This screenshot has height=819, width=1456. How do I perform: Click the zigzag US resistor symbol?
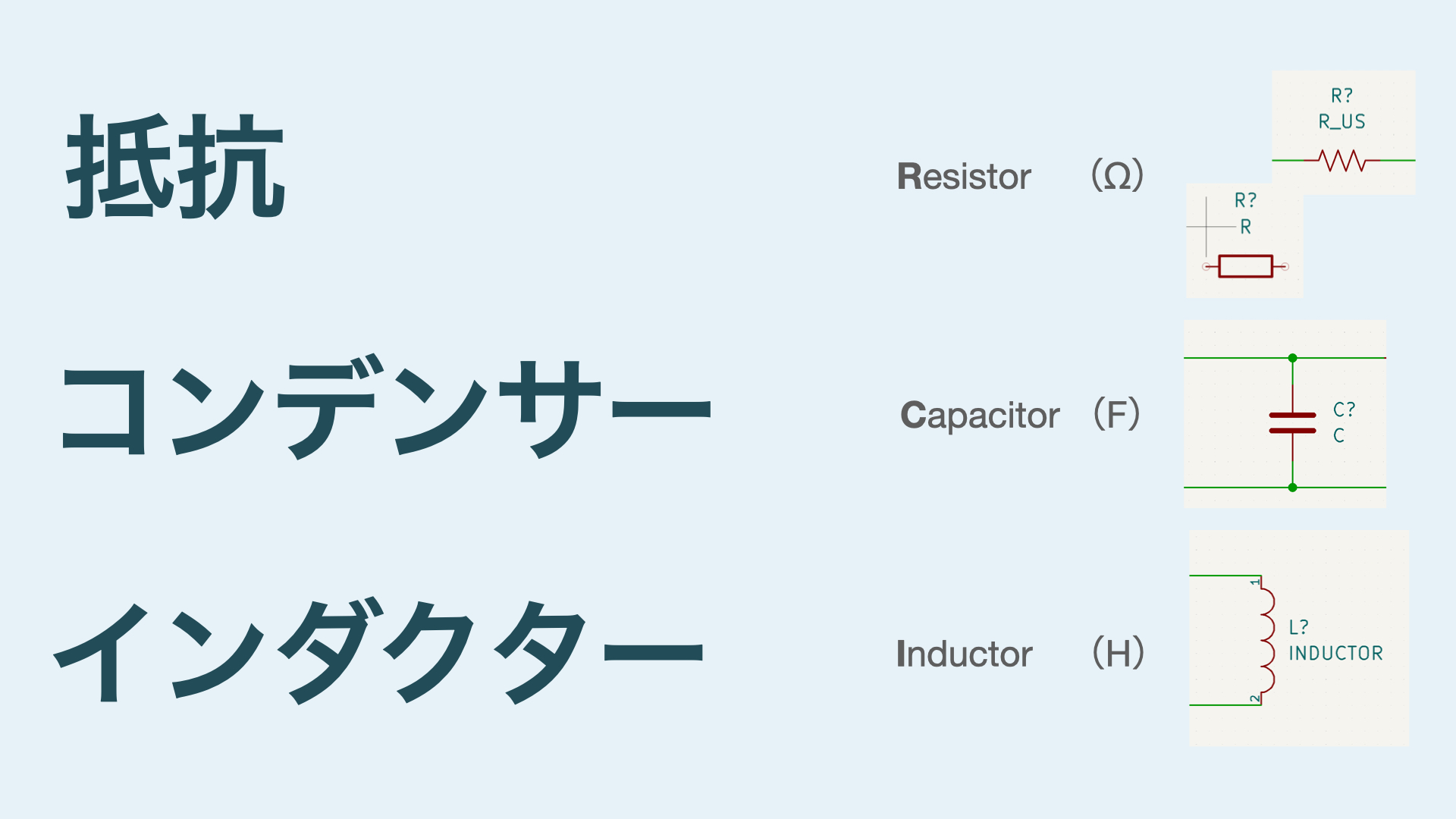point(1341,161)
